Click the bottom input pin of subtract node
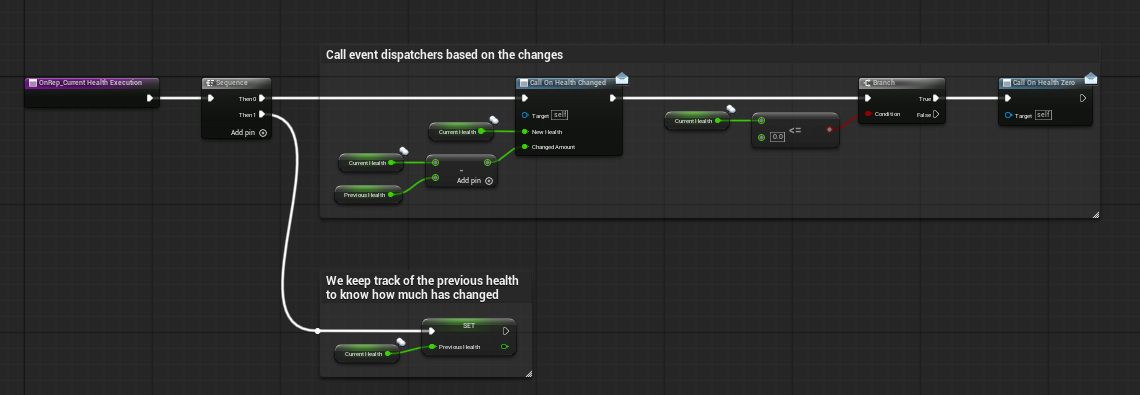Image resolution: width=1140 pixels, height=395 pixels. pos(435,177)
